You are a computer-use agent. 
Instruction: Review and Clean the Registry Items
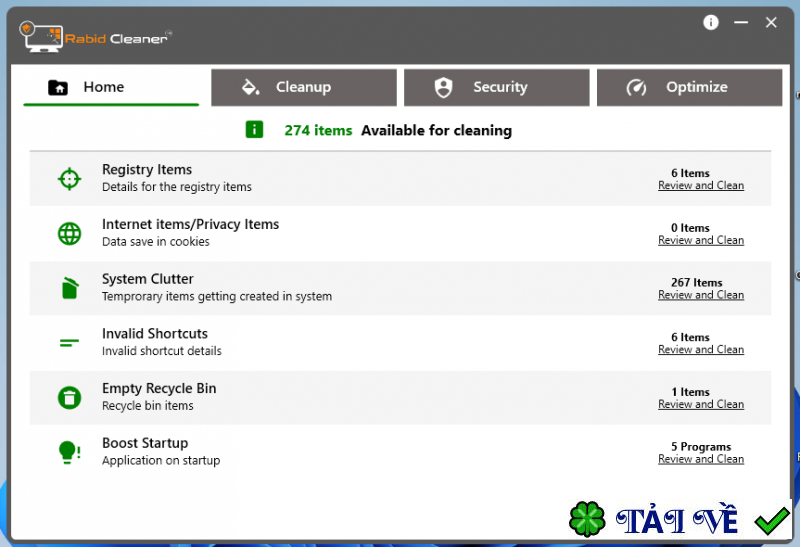coord(701,186)
